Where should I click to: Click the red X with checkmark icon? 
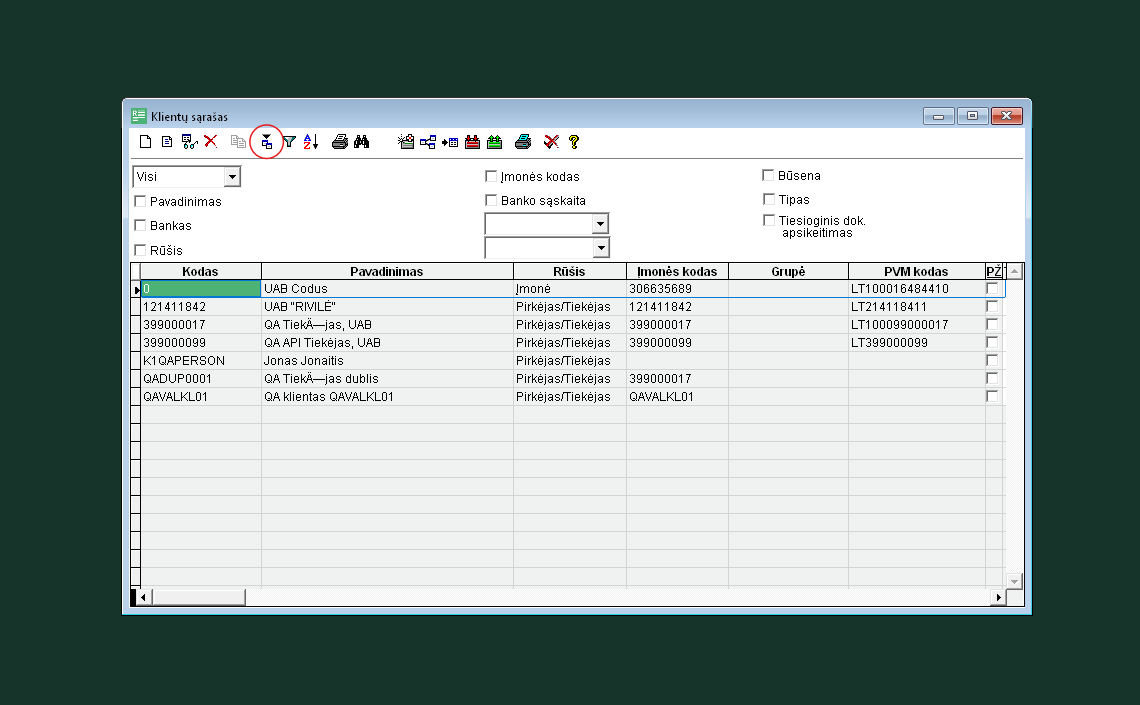551,142
